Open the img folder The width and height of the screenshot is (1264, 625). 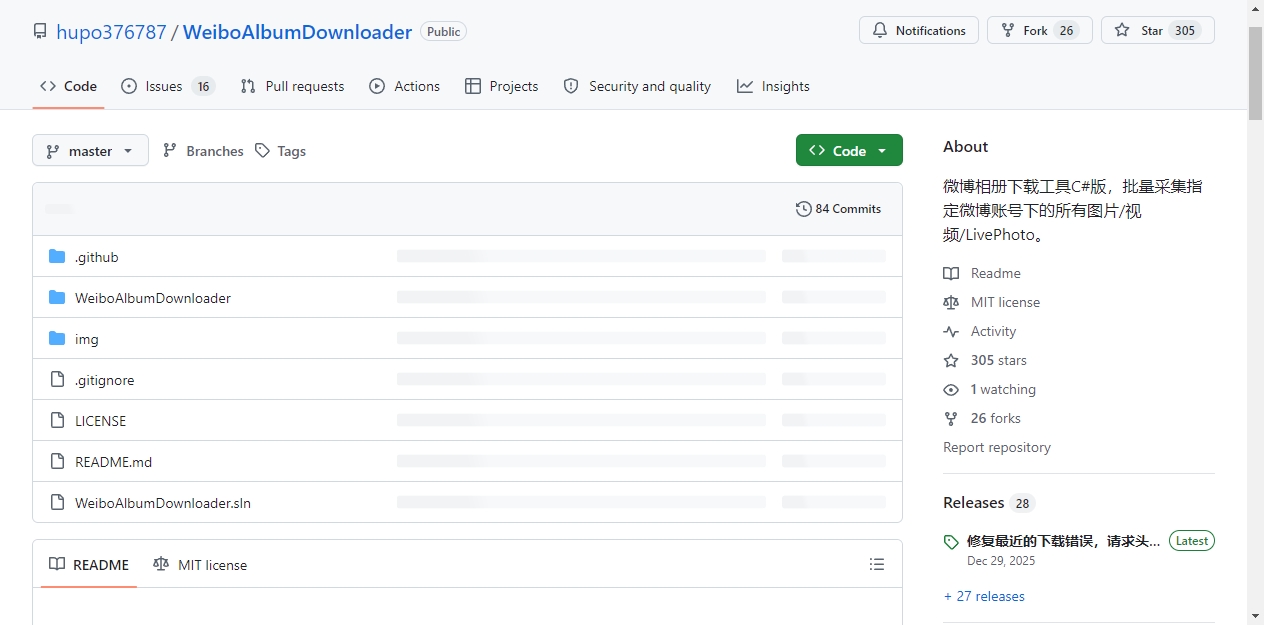coord(87,339)
